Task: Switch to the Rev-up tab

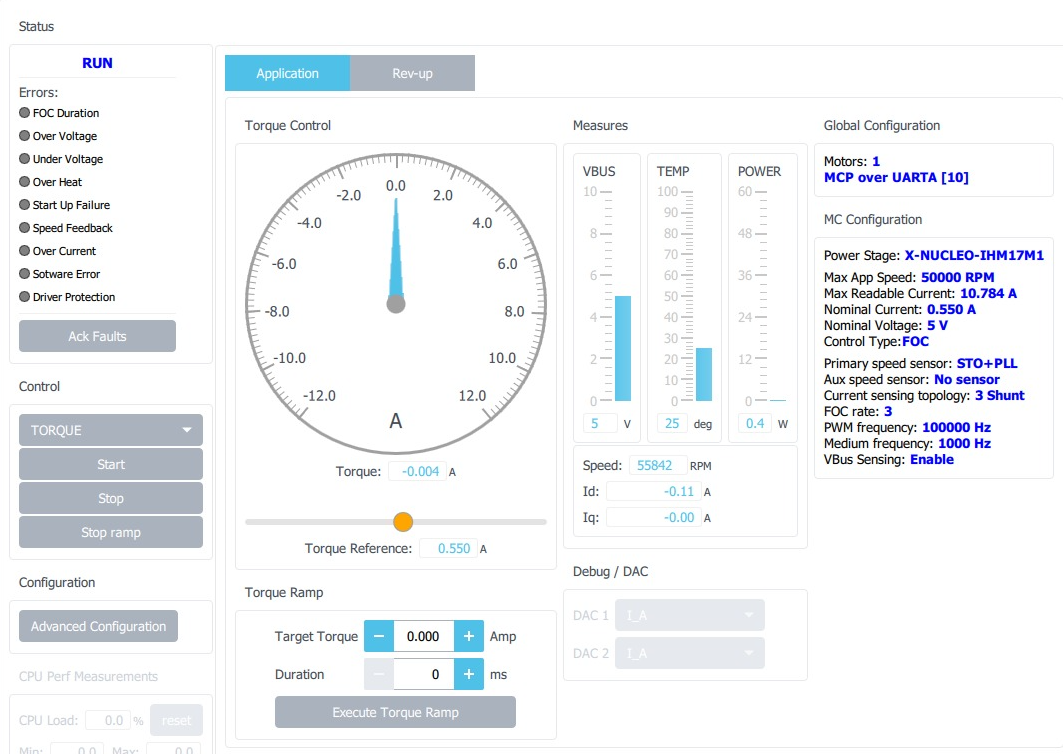Action: pyautogui.click(x=412, y=73)
